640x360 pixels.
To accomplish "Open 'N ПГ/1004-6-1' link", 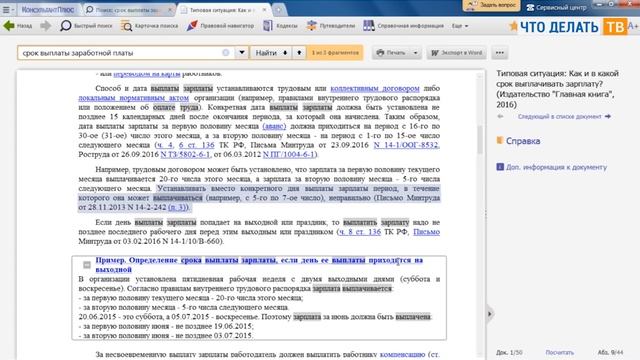I will point(289,154).
